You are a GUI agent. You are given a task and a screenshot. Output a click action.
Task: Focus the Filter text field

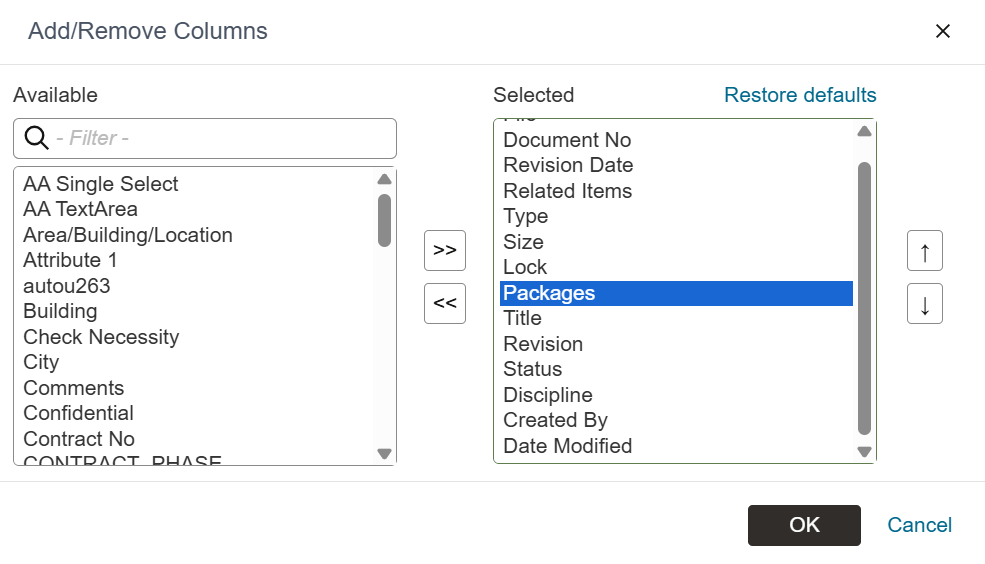coord(220,138)
